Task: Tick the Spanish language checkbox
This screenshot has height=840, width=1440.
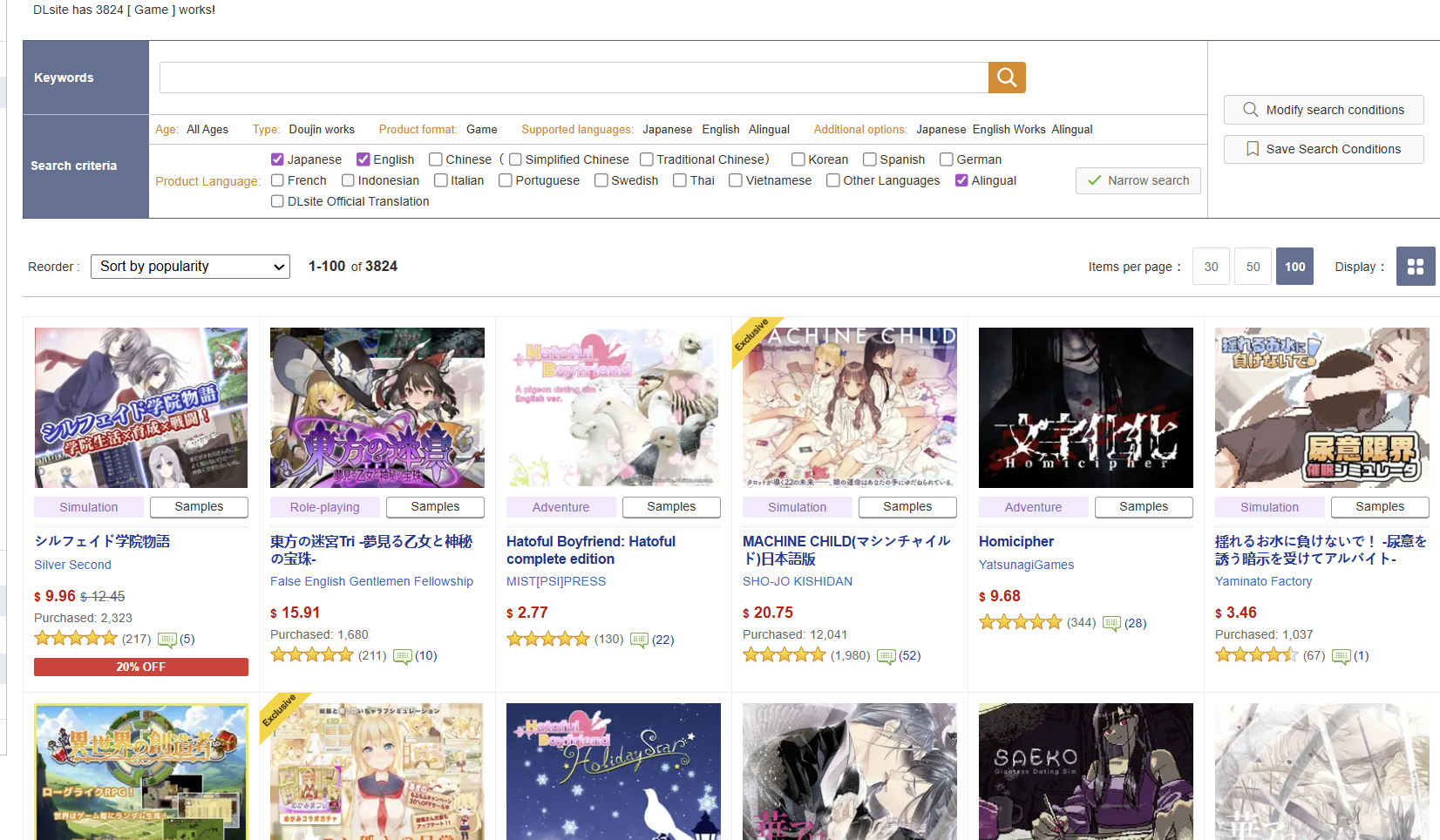Action: click(870, 159)
